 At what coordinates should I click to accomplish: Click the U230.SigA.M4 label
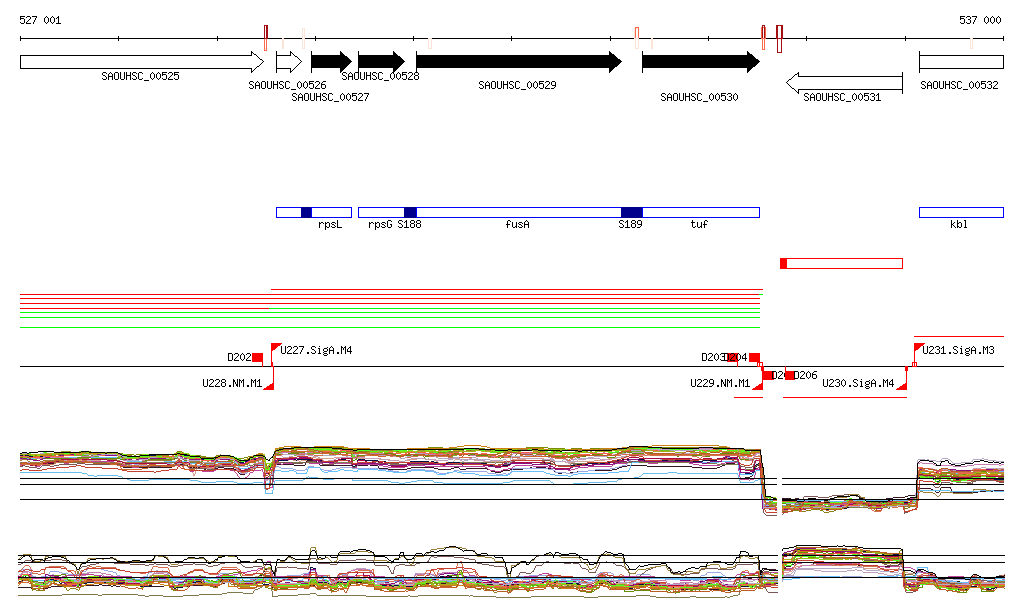(x=858, y=383)
